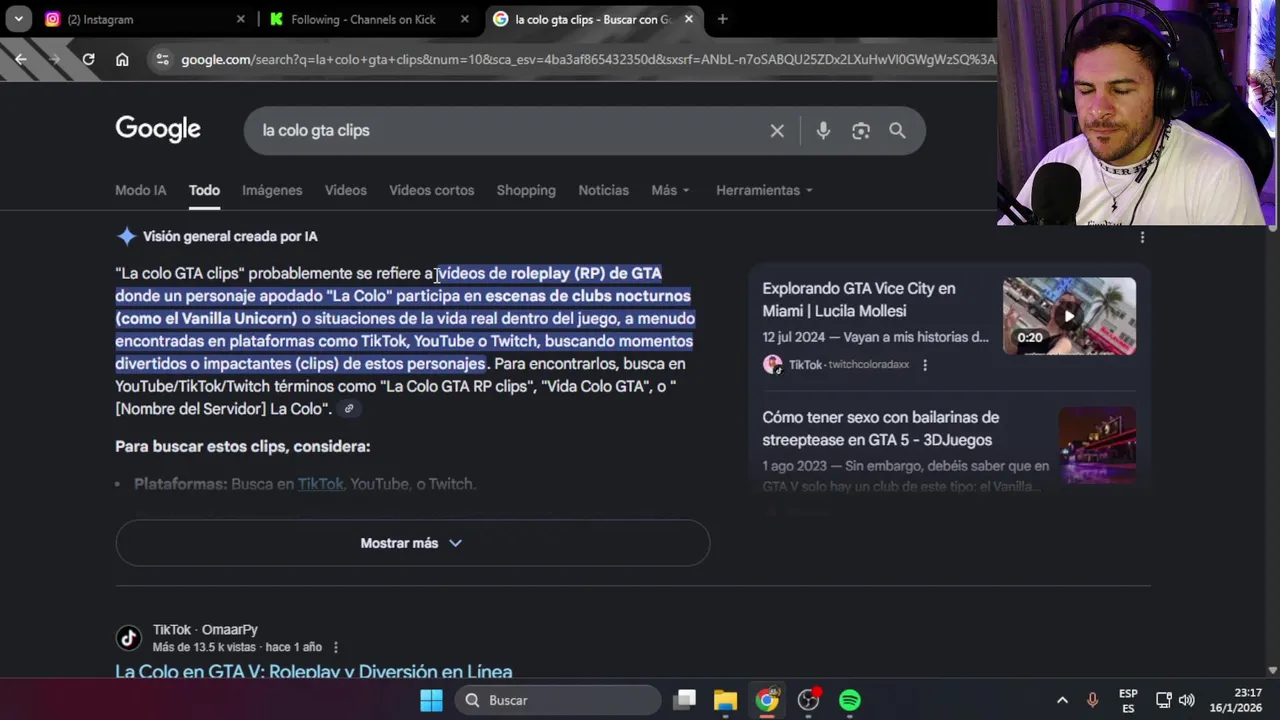Open the Shopping results tab
Viewport: 1280px width, 720px height.
click(526, 190)
